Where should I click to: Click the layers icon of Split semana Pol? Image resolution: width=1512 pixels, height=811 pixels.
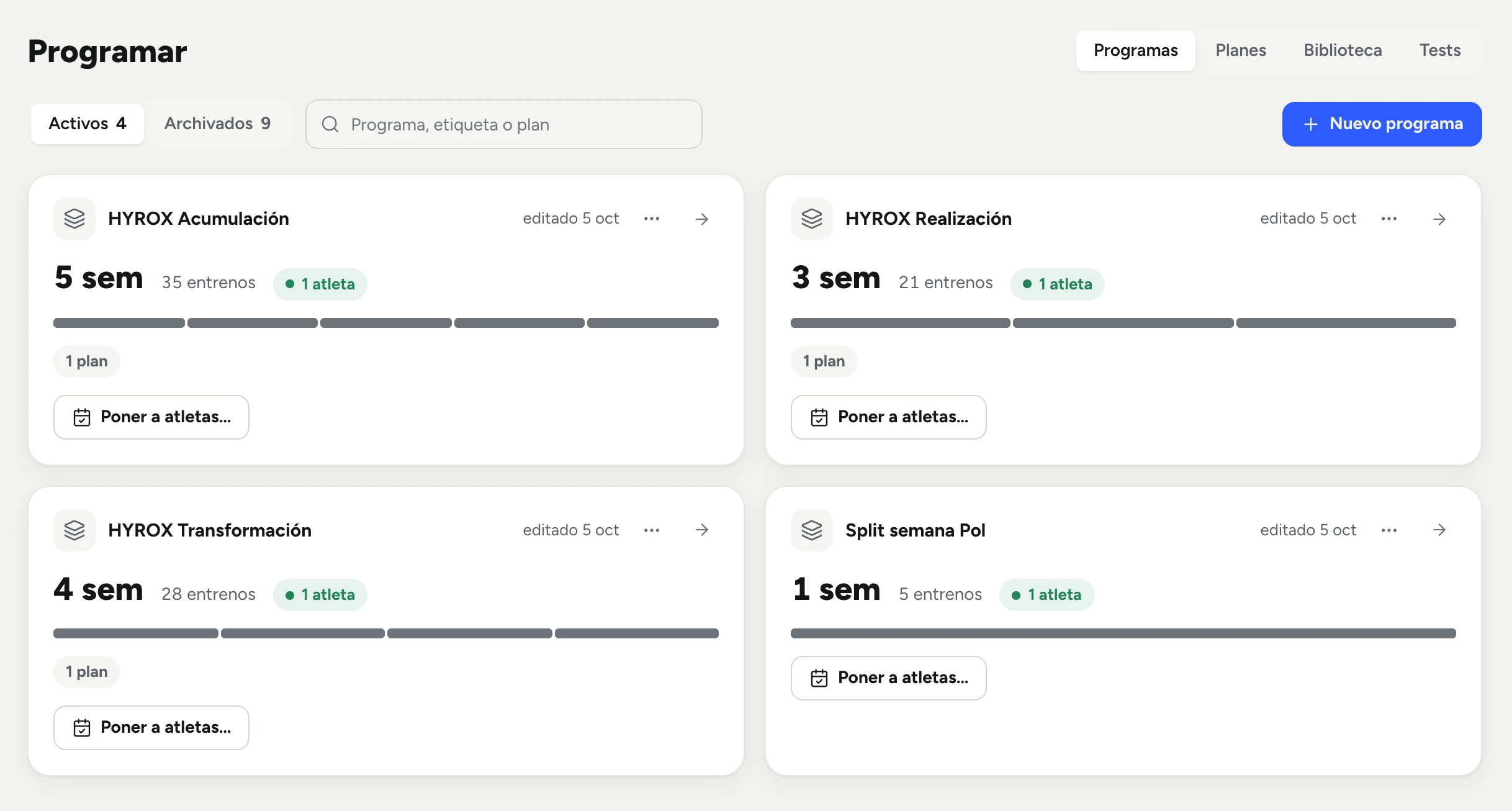(x=812, y=530)
